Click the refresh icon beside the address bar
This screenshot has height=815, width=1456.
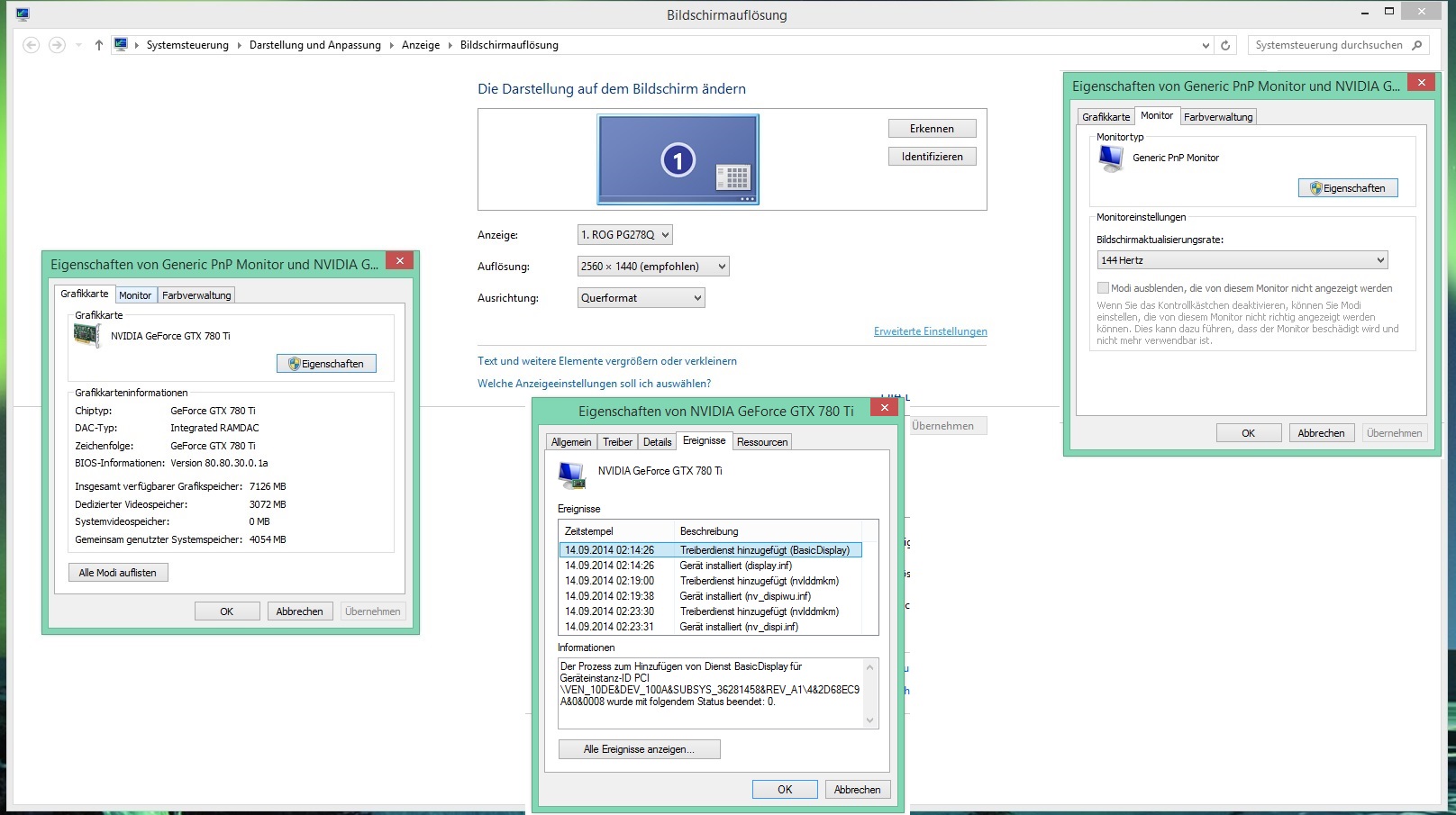tap(1225, 45)
